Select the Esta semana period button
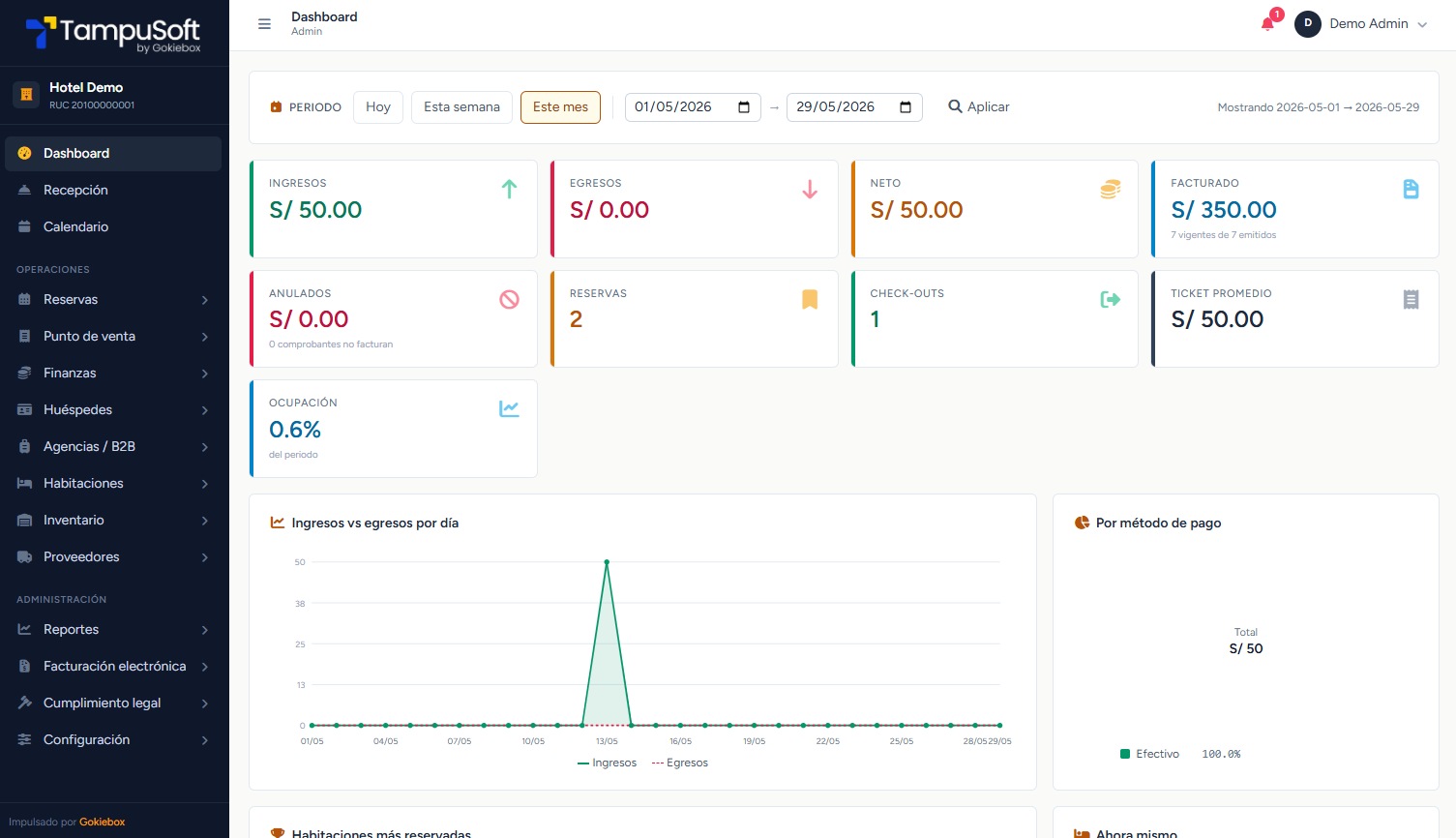 pyautogui.click(x=461, y=107)
